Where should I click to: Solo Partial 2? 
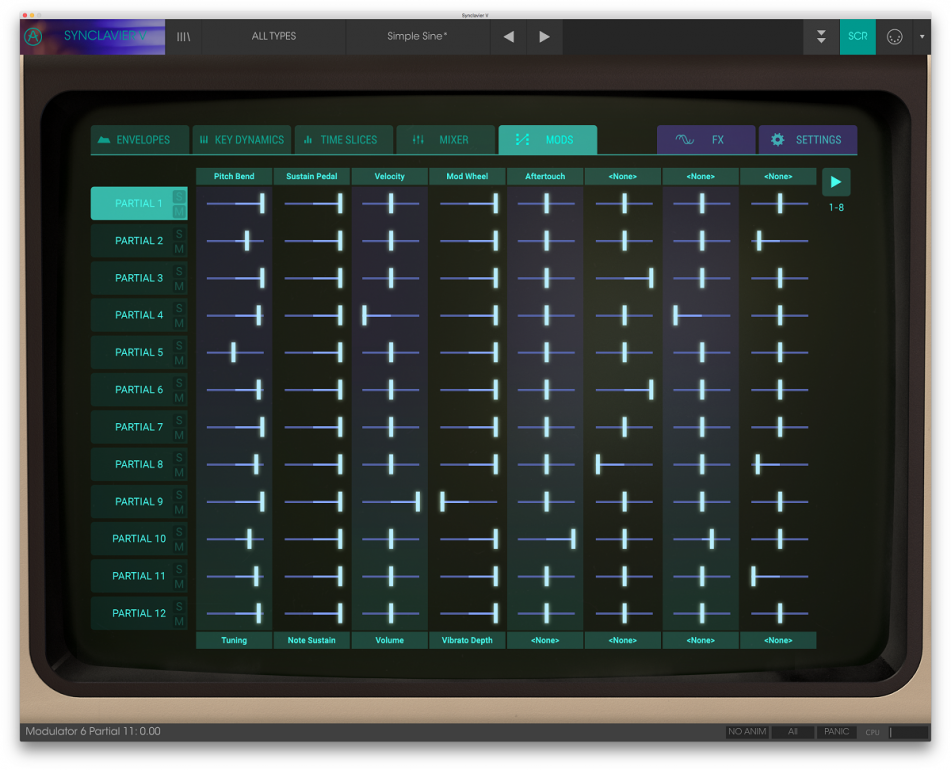pos(179,233)
